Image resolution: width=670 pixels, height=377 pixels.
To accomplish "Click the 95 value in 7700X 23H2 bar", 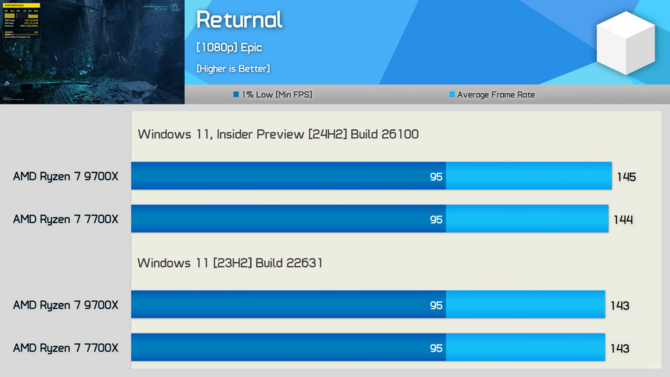I will point(436,348).
